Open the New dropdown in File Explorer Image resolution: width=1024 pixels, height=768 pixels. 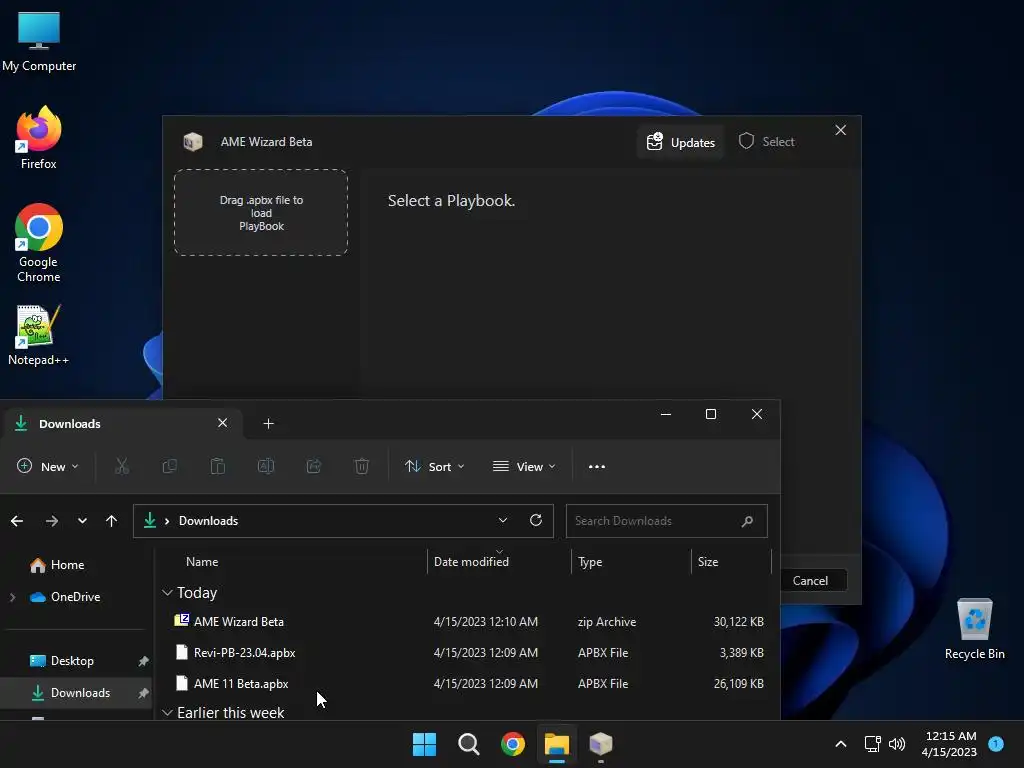48,466
